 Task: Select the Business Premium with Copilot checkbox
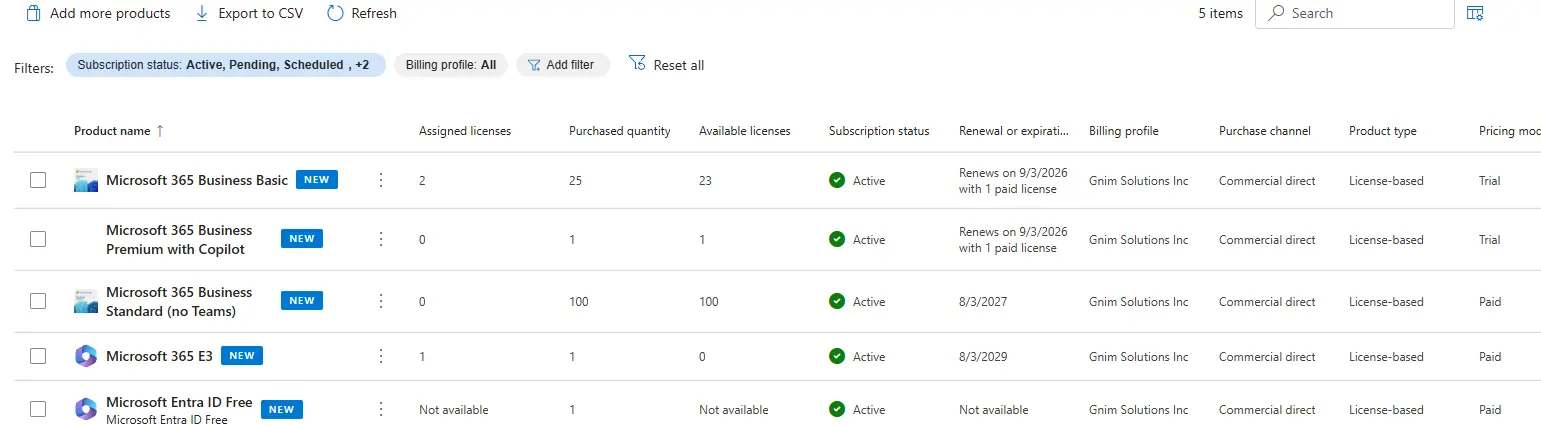pyautogui.click(x=38, y=239)
